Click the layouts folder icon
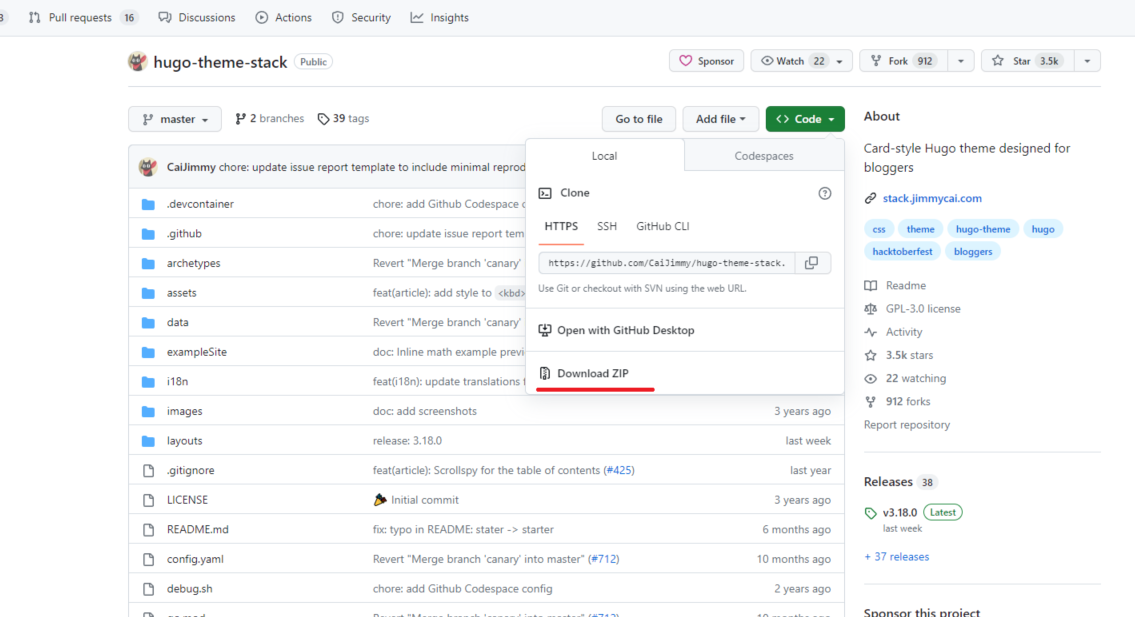The width and height of the screenshot is (1135, 617). point(148,441)
